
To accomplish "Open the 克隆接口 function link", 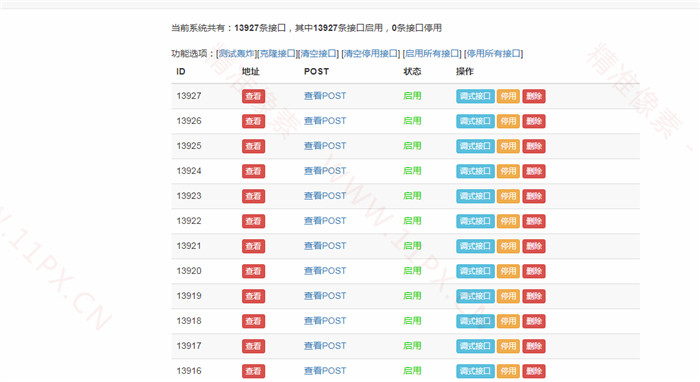I will pos(277,54).
